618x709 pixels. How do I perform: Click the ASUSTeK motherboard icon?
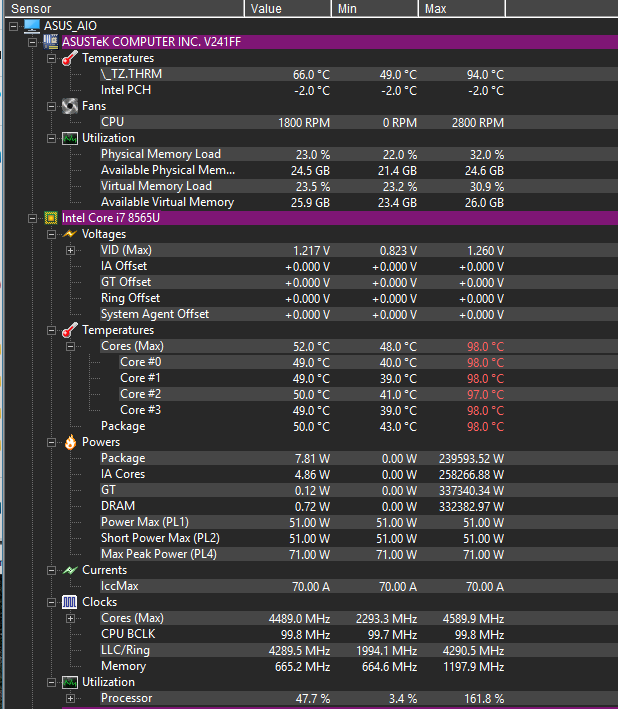51,42
